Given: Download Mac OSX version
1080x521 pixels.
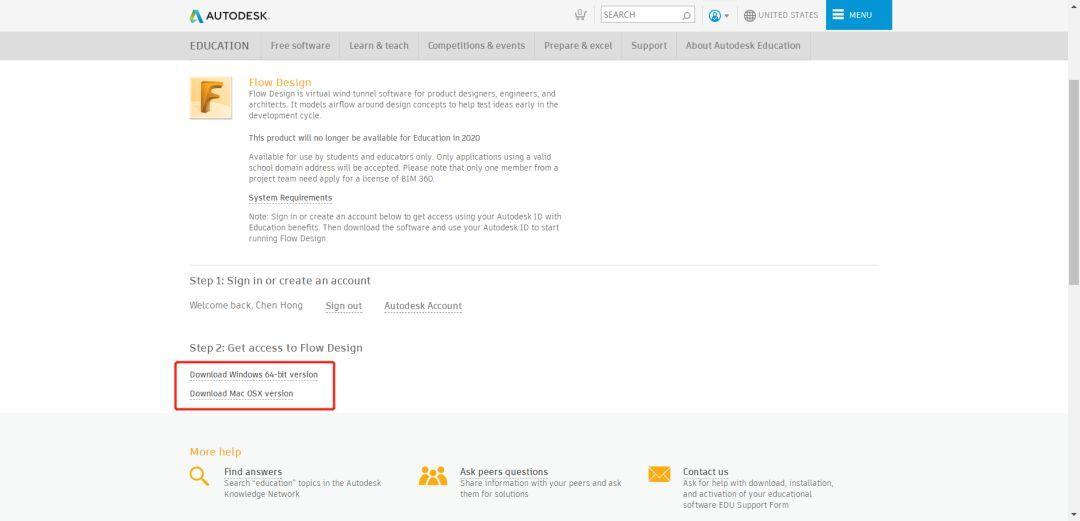Looking at the screenshot, I should (241, 394).
